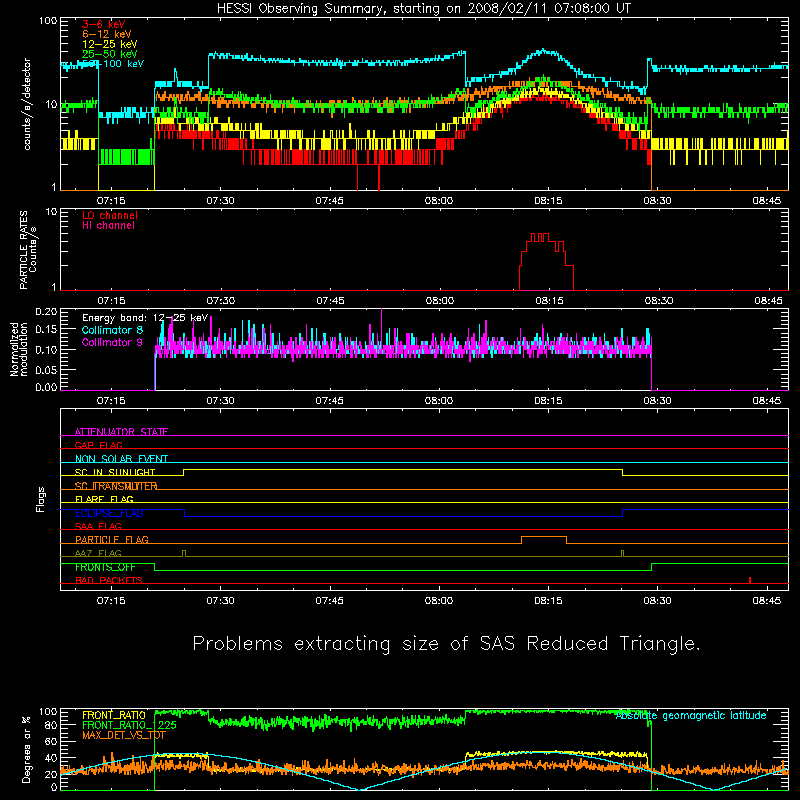Screen dimensions: 800x800
Task: Click the 08:00 tick label under particle rates plot
Action: pos(439,301)
